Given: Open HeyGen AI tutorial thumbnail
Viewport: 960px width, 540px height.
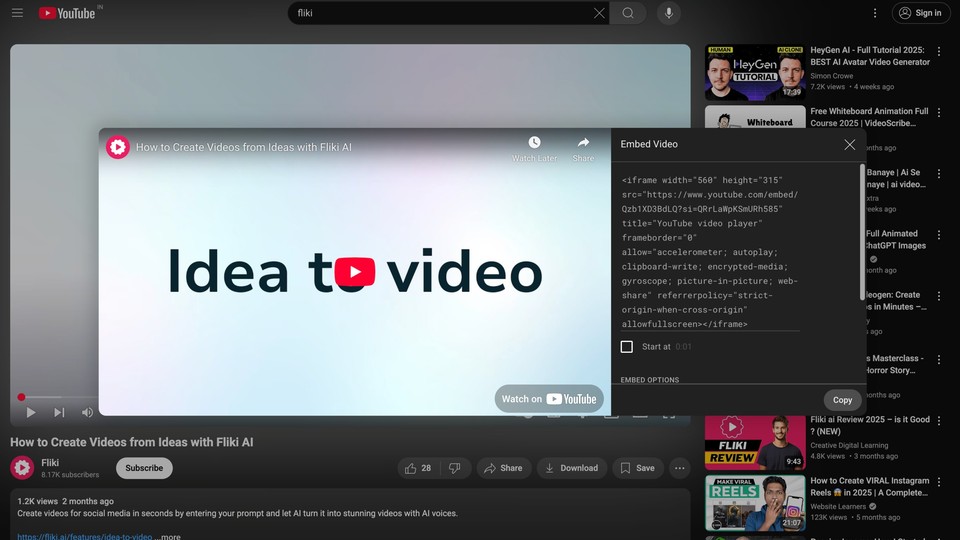Looking at the screenshot, I should 755,72.
